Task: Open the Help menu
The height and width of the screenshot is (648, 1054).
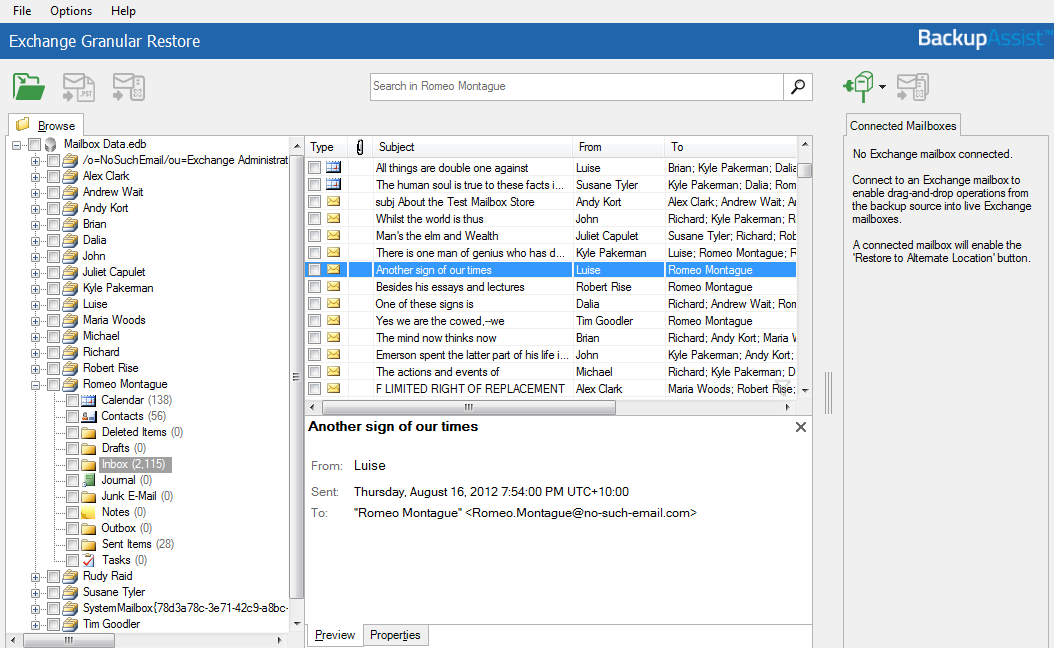Action: [x=123, y=11]
